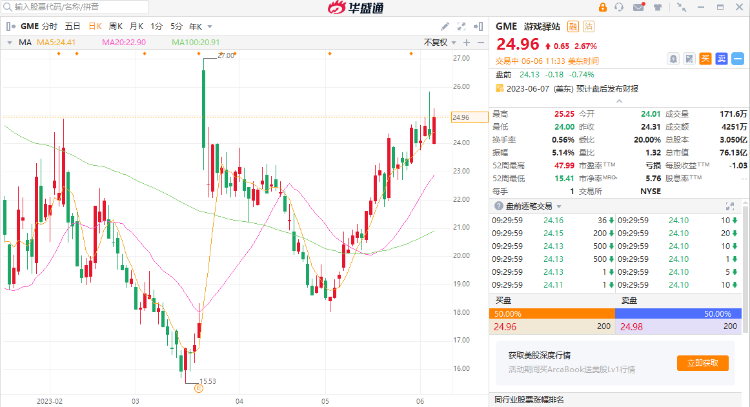Expand the tick trades panel icon
The image size is (750, 407).
730,206
